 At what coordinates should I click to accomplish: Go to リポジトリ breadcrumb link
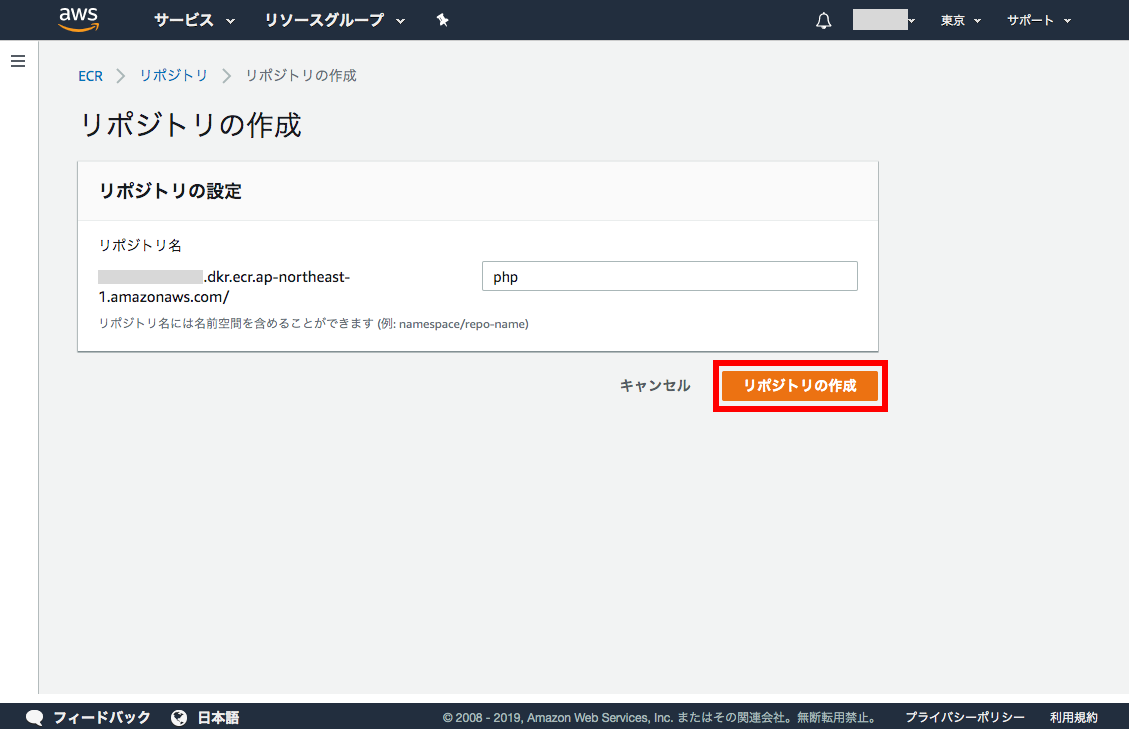point(174,76)
